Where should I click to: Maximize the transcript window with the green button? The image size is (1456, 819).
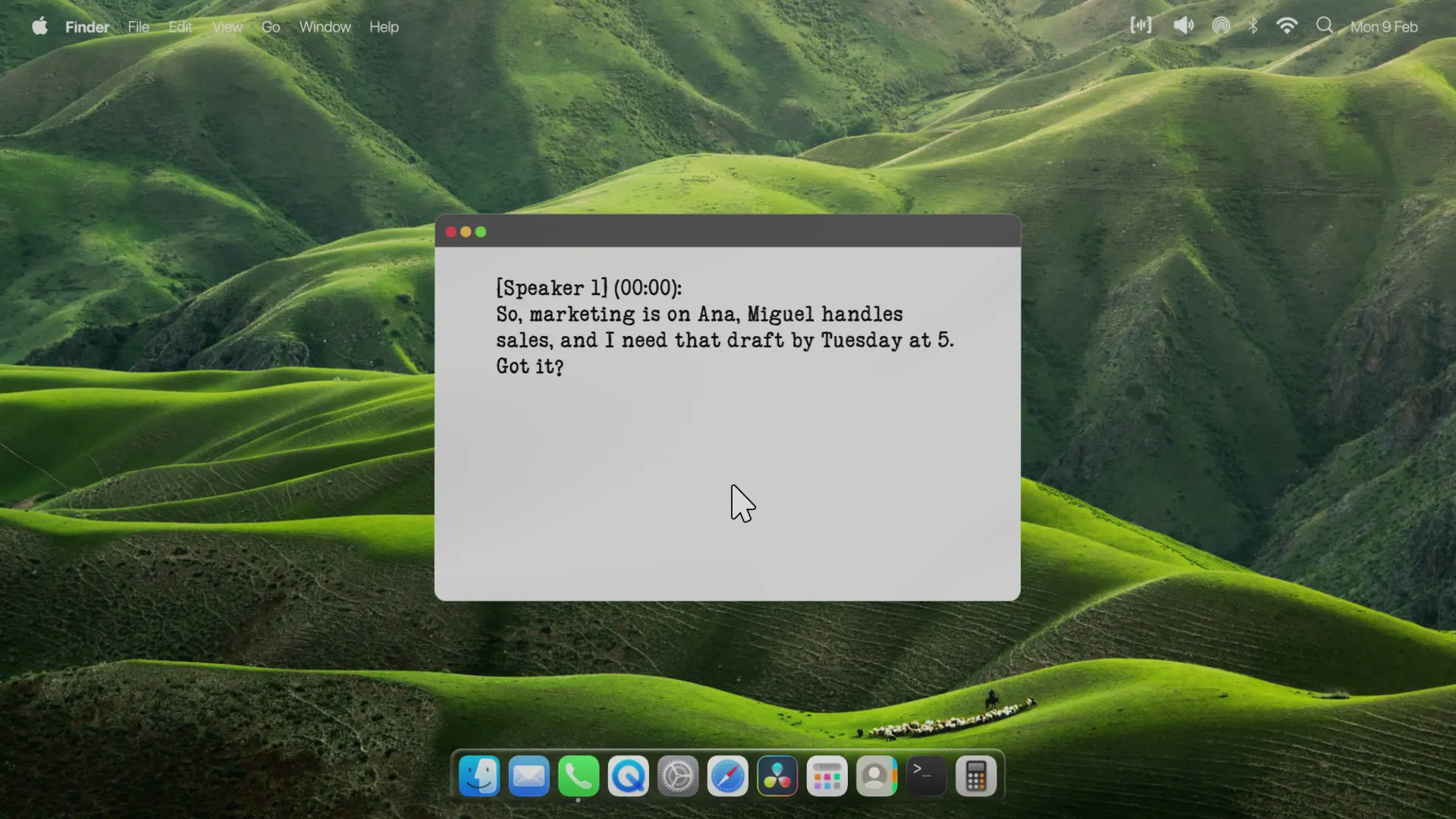[481, 232]
